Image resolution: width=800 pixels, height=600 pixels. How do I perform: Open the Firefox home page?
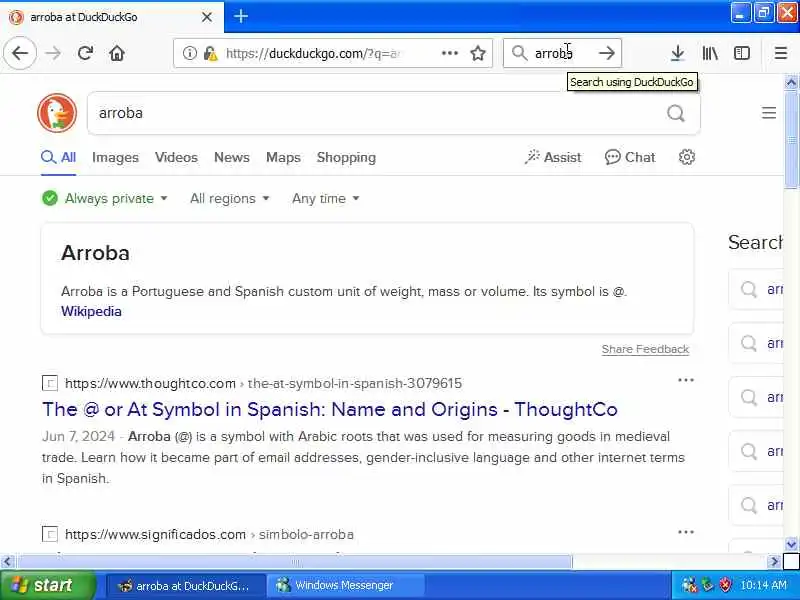click(117, 53)
